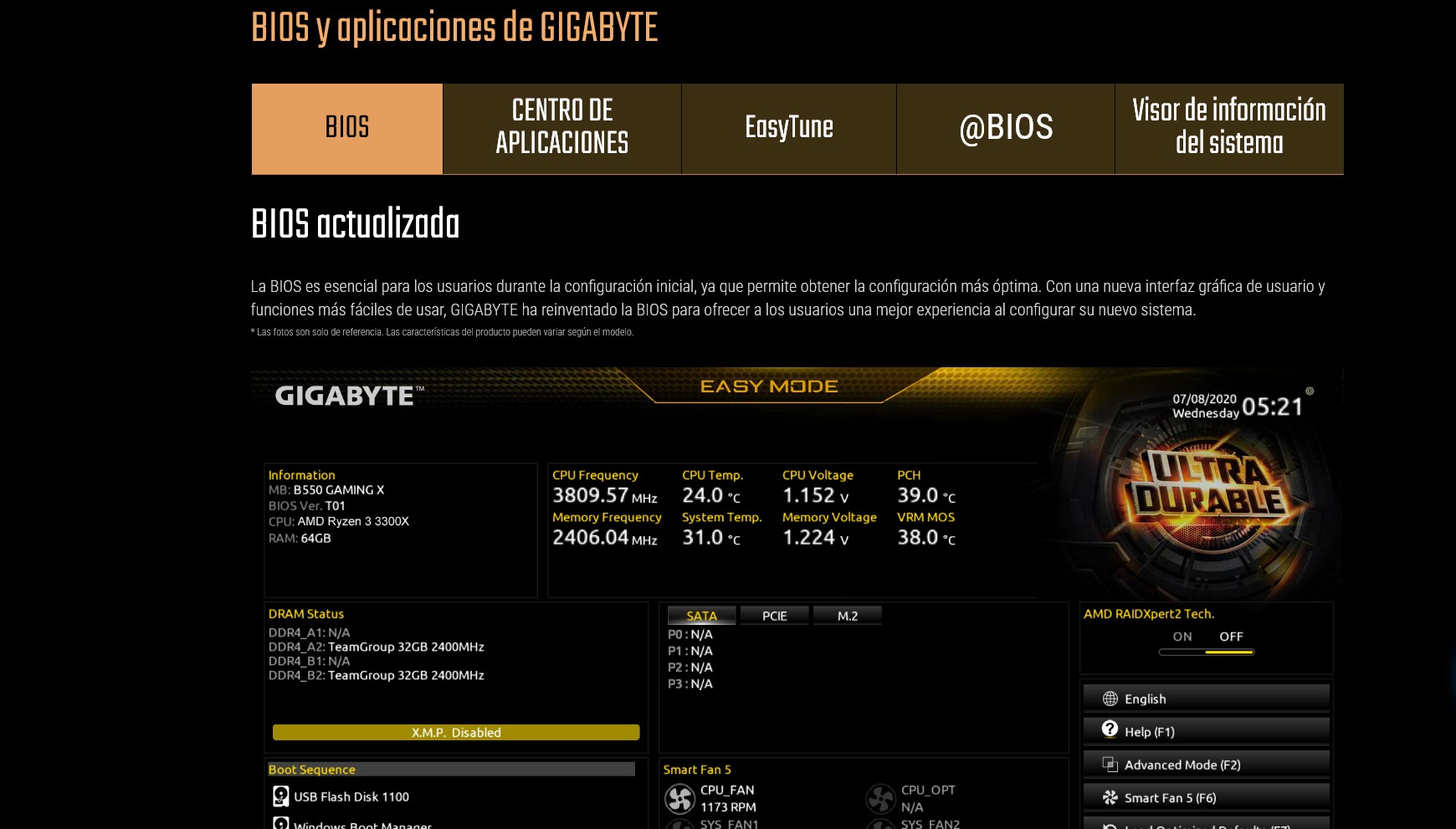Click the Smart Fan 5 section header
This screenshot has width=1456, height=829.
click(697, 770)
